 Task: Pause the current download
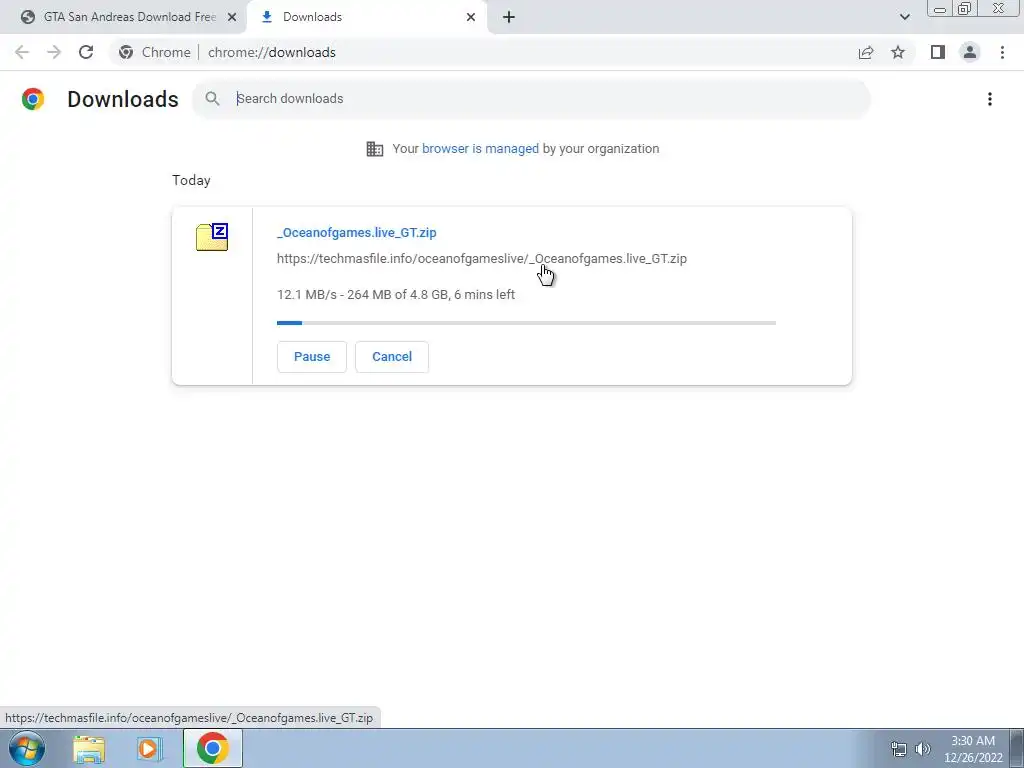[312, 357]
